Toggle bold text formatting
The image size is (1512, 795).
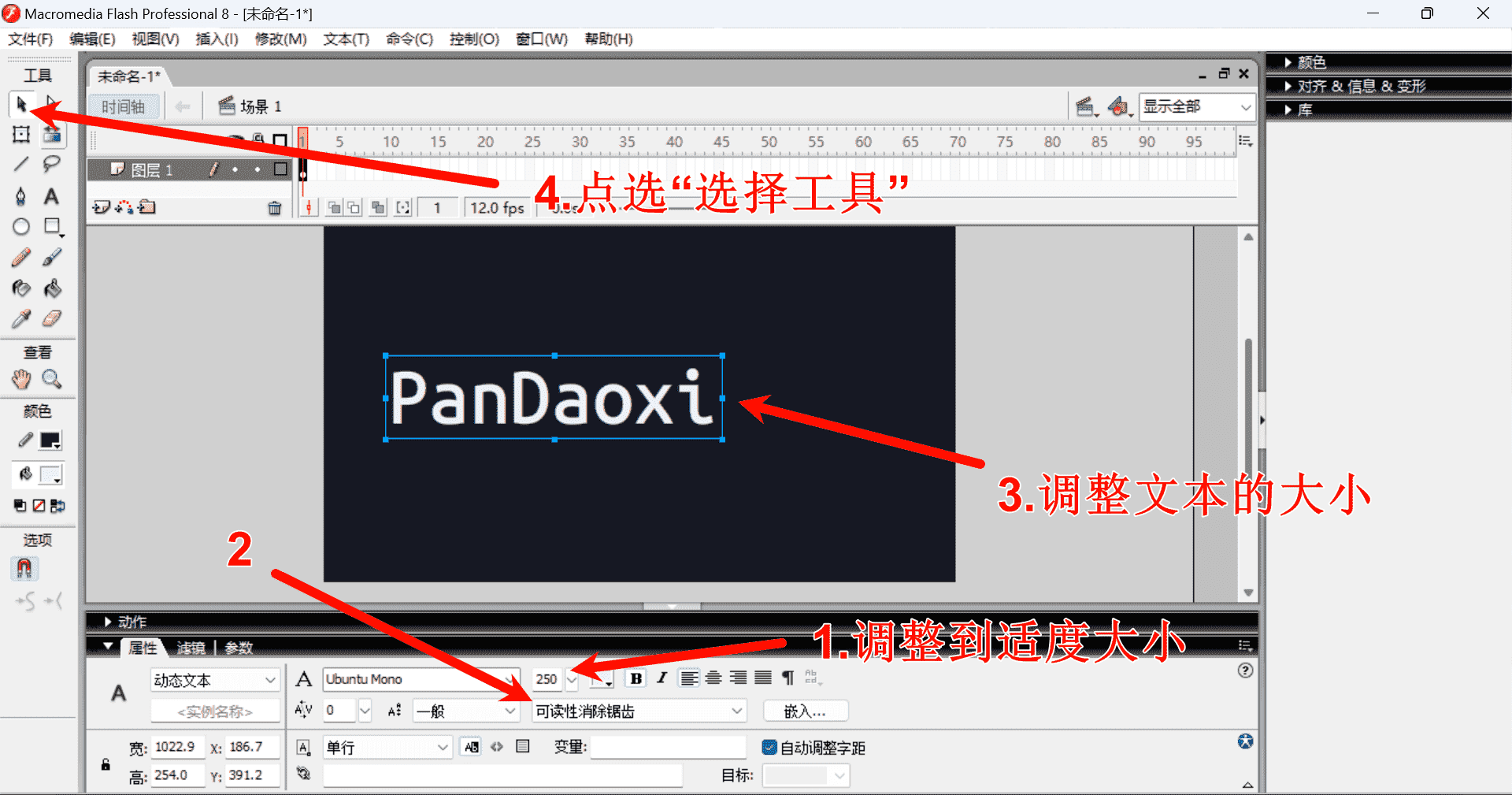[636, 678]
